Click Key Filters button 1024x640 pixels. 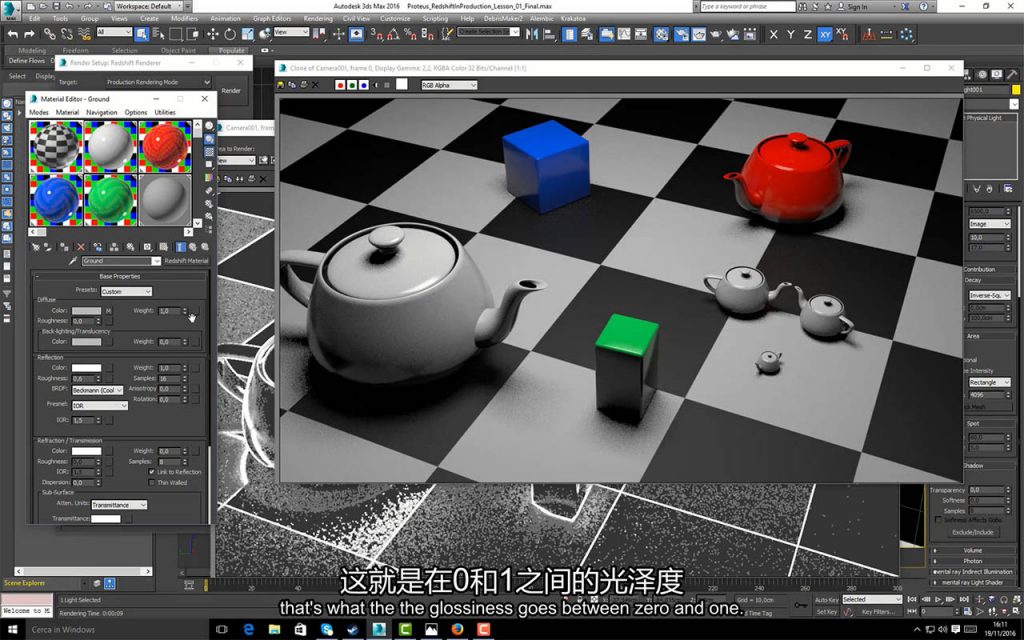point(876,612)
